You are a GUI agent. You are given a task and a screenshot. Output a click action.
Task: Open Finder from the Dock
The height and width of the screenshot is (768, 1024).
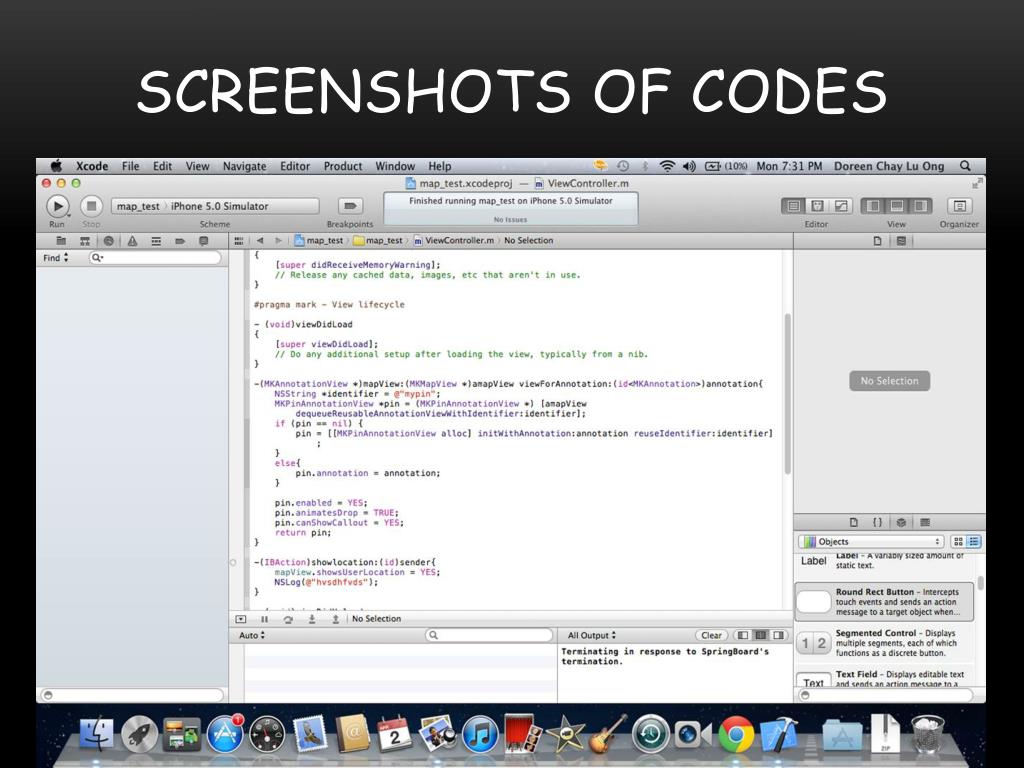pos(97,734)
